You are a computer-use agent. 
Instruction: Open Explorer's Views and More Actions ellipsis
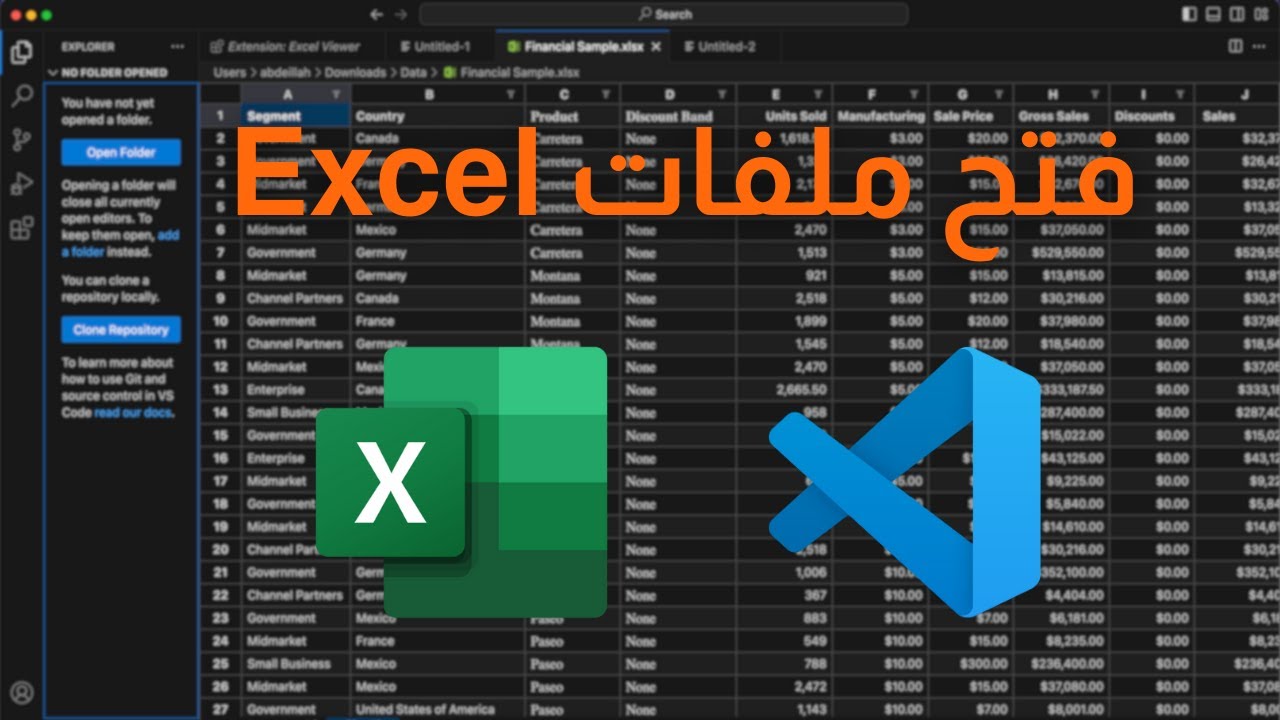click(x=177, y=46)
